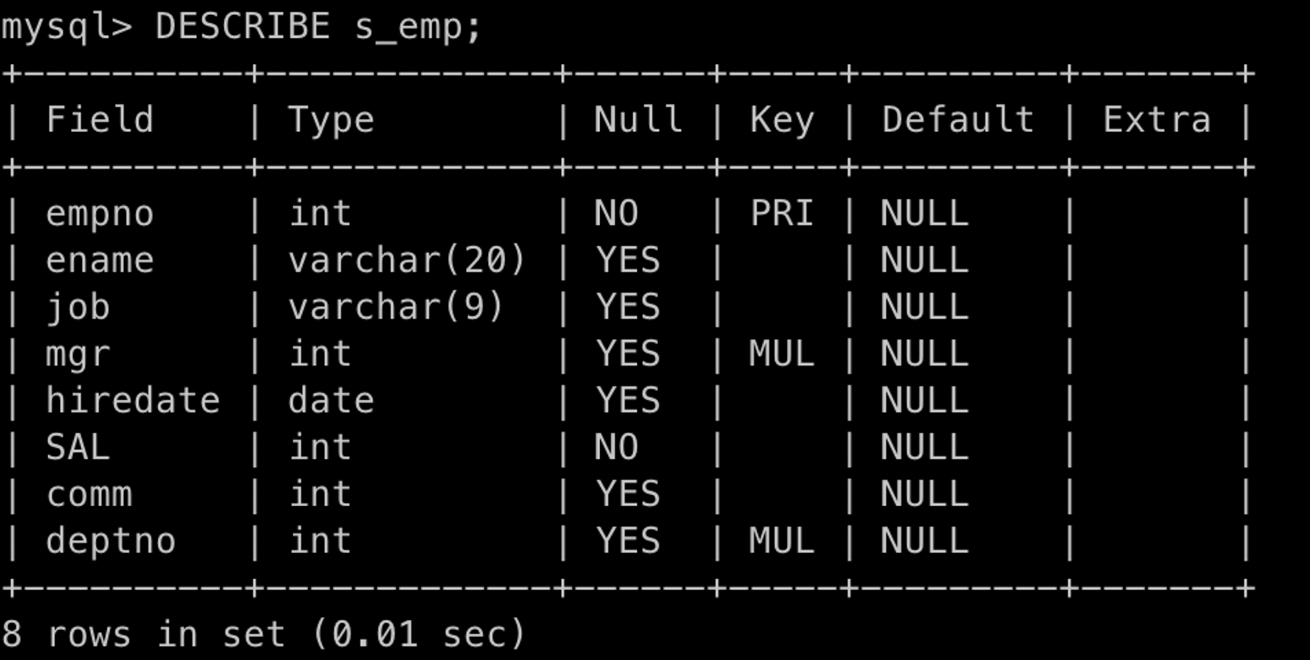1310x660 pixels.
Task: Click the Type column header
Action: click(331, 120)
